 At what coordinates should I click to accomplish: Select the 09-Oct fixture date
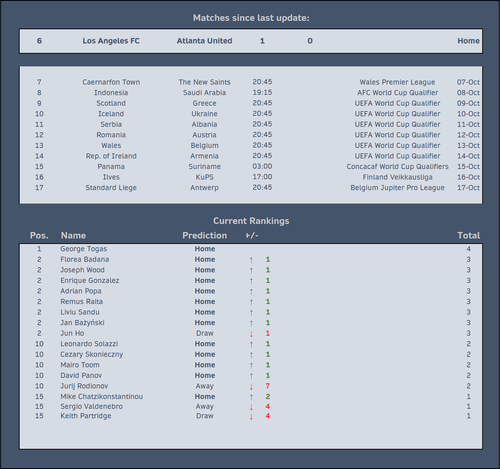(468, 103)
